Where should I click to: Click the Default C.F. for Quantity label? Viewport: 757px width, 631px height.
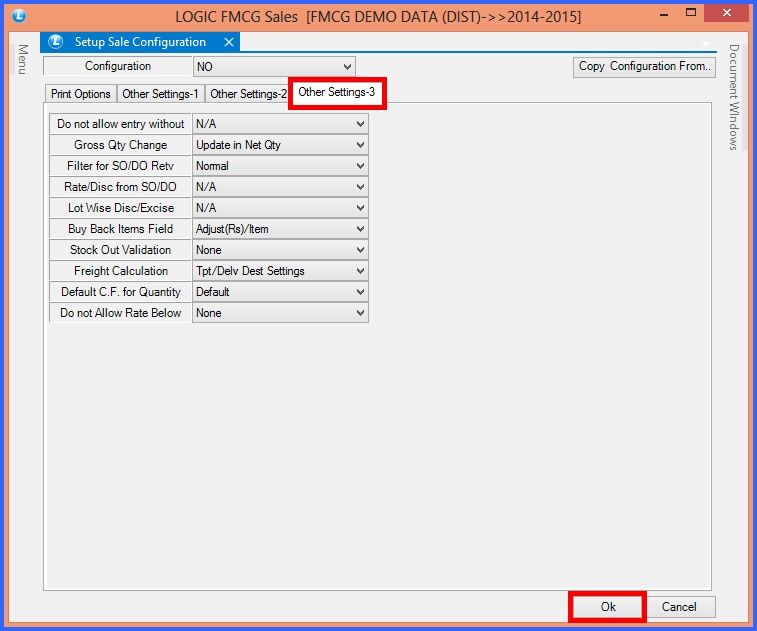tap(120, 292)
